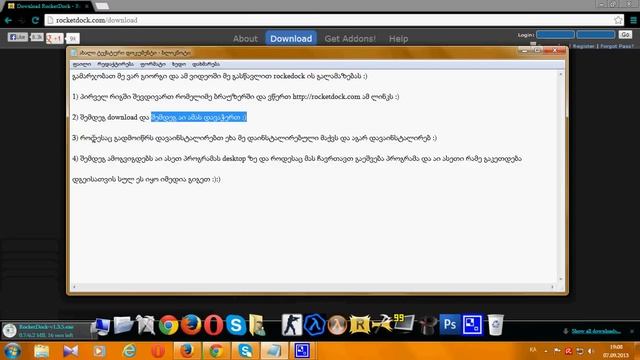Open the user folder icon in RocketDock
Viewport: 640px width, 360px height.
click(x=258, y=325)
